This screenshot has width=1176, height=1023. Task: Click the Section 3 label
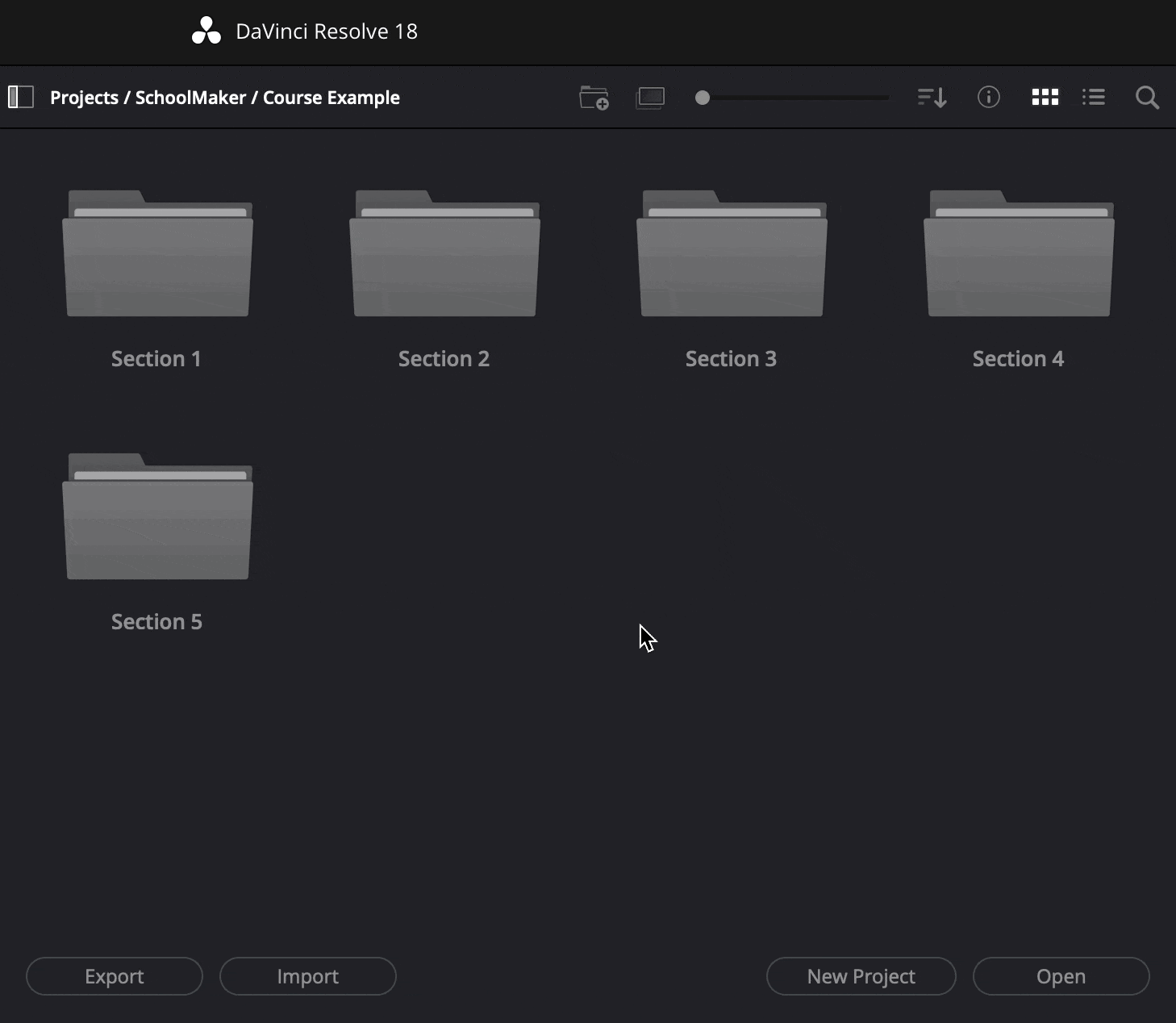(x=731, y=359)
